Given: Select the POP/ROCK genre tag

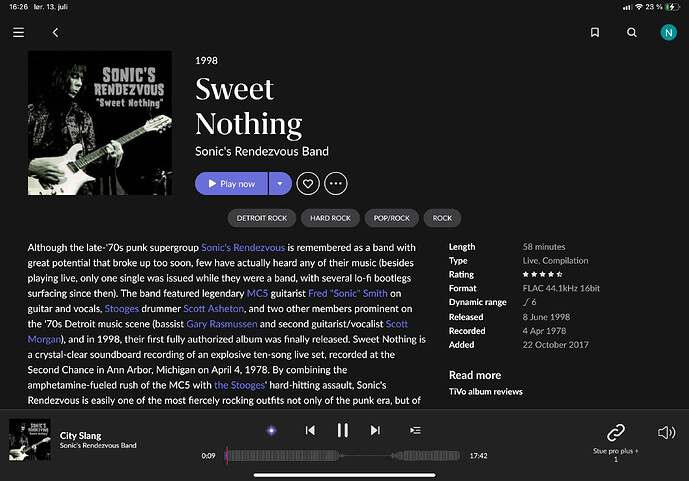Looking at the screenshot, I should (x=392, y=218).
